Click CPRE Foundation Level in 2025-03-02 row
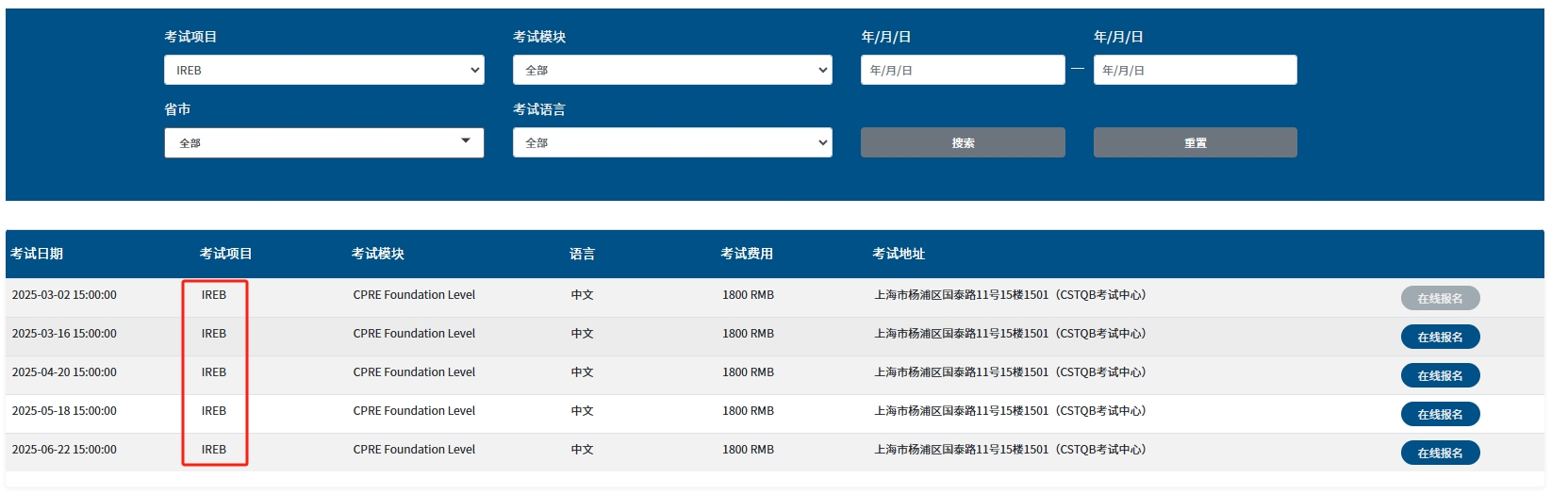 (x=414, y=295)
